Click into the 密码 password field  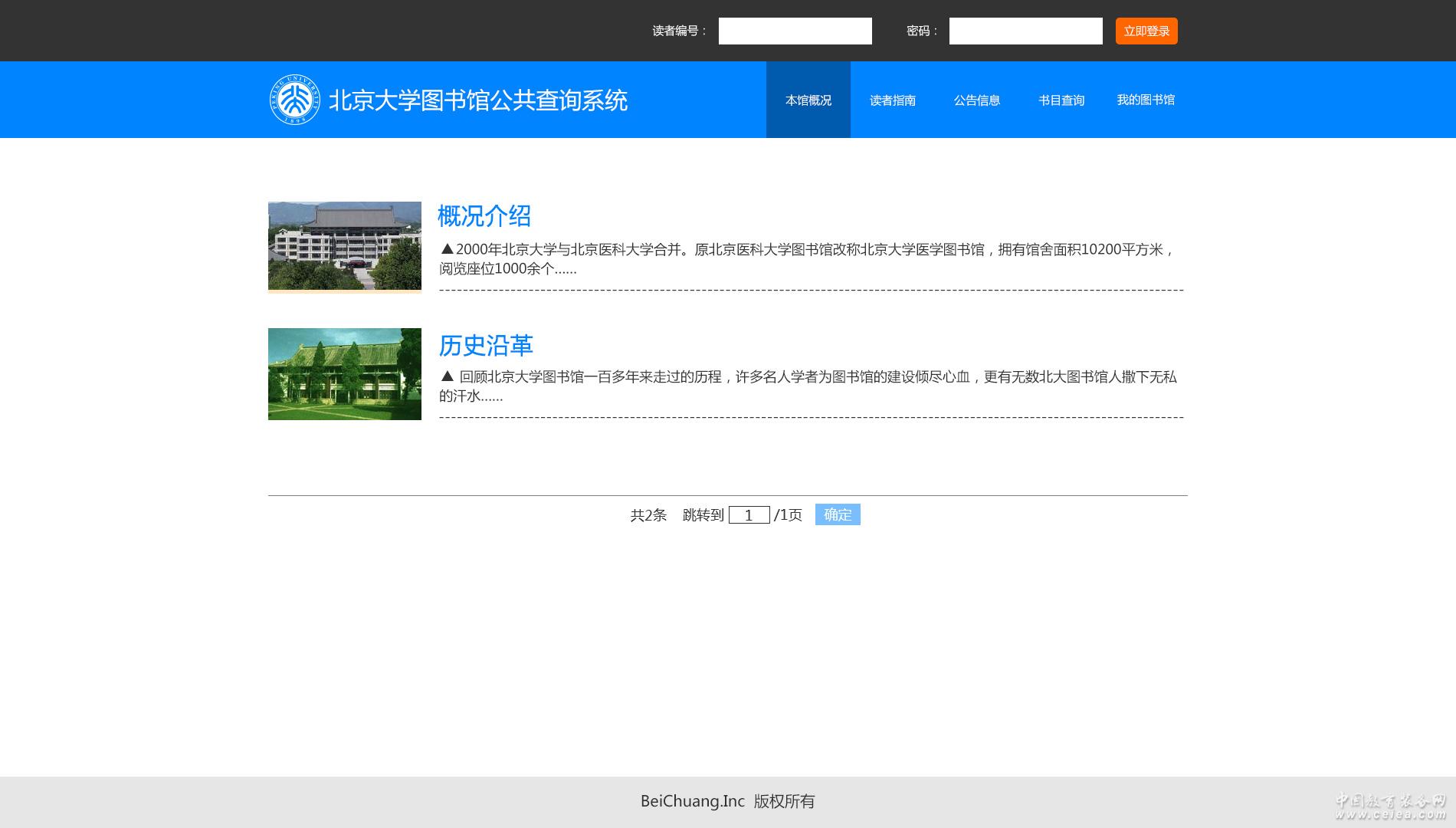tap(1025, 31)
